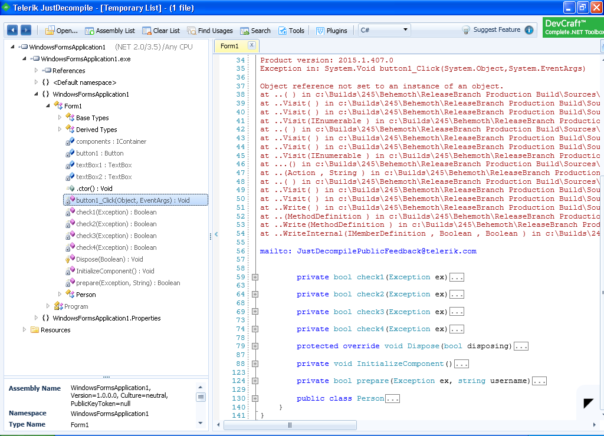Expand the Resources folder node
The image size is (604, 436).
point(24,330)
